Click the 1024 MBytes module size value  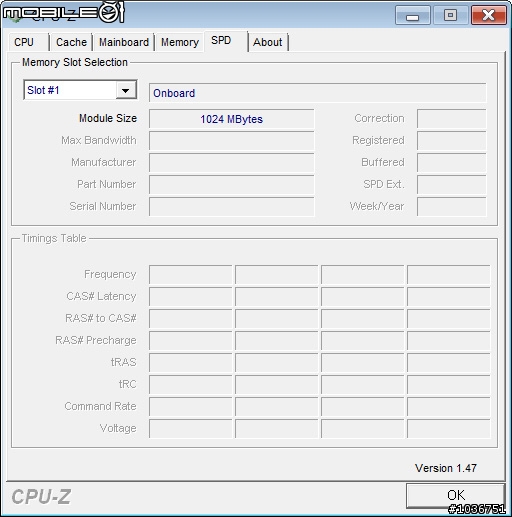click(231, 119)
